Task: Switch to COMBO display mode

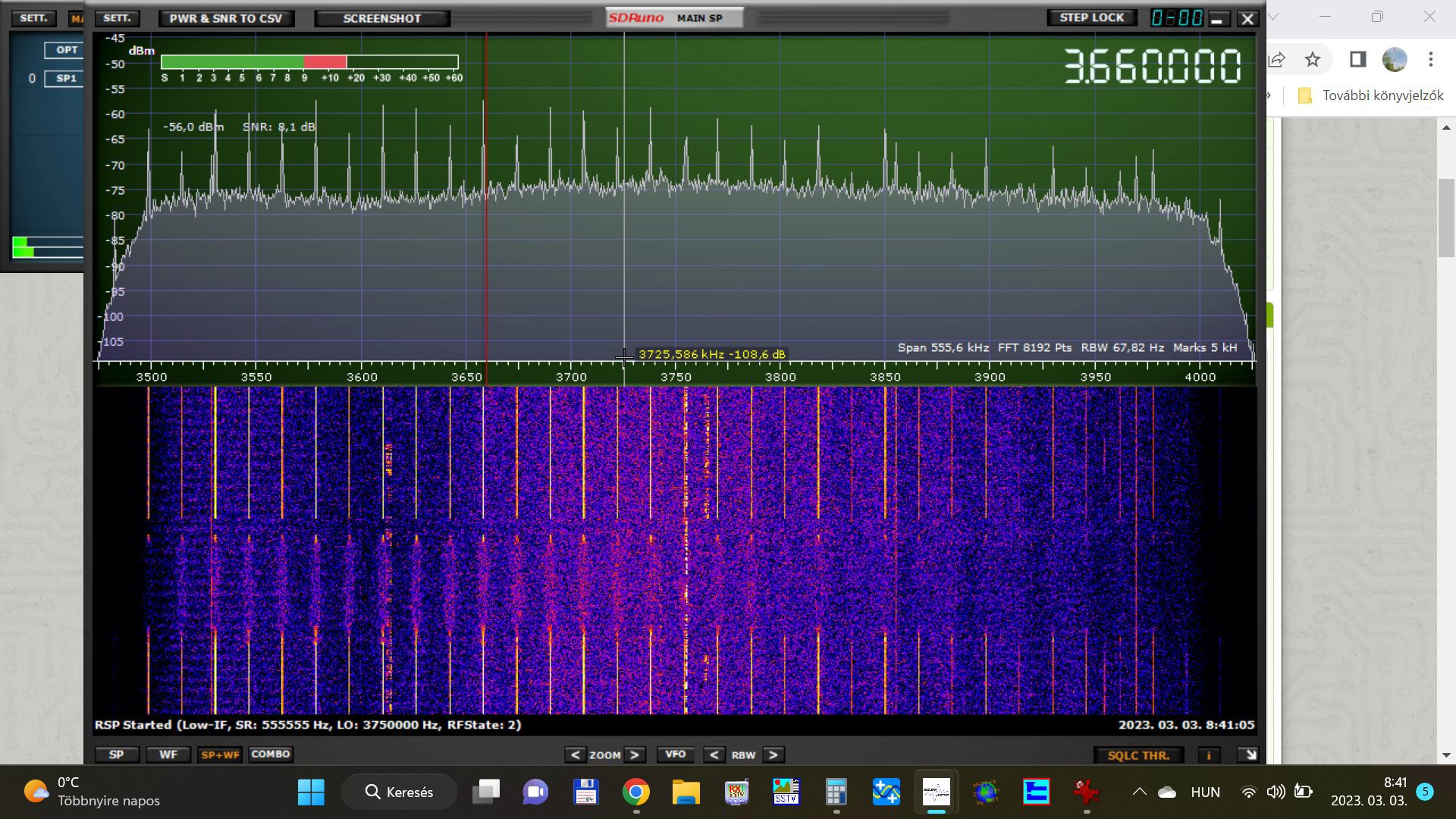Action: click(271, 755)
